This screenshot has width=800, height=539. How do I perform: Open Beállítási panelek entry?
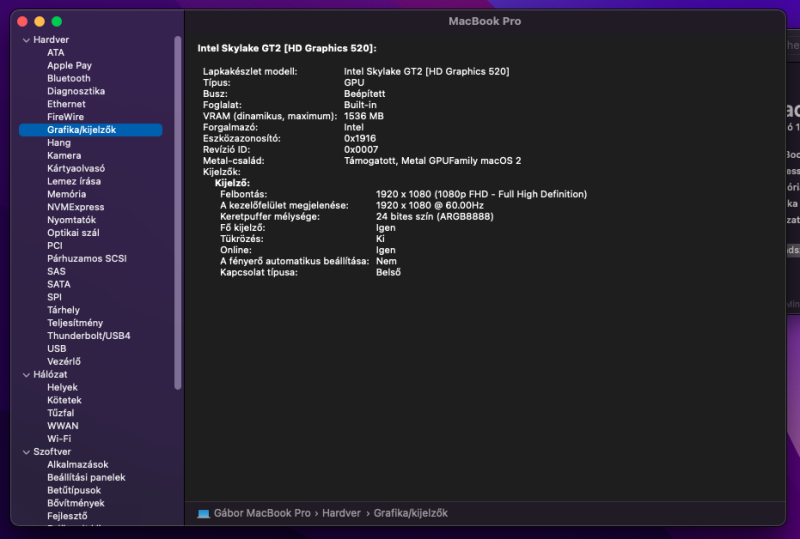(x=86, y=477)
